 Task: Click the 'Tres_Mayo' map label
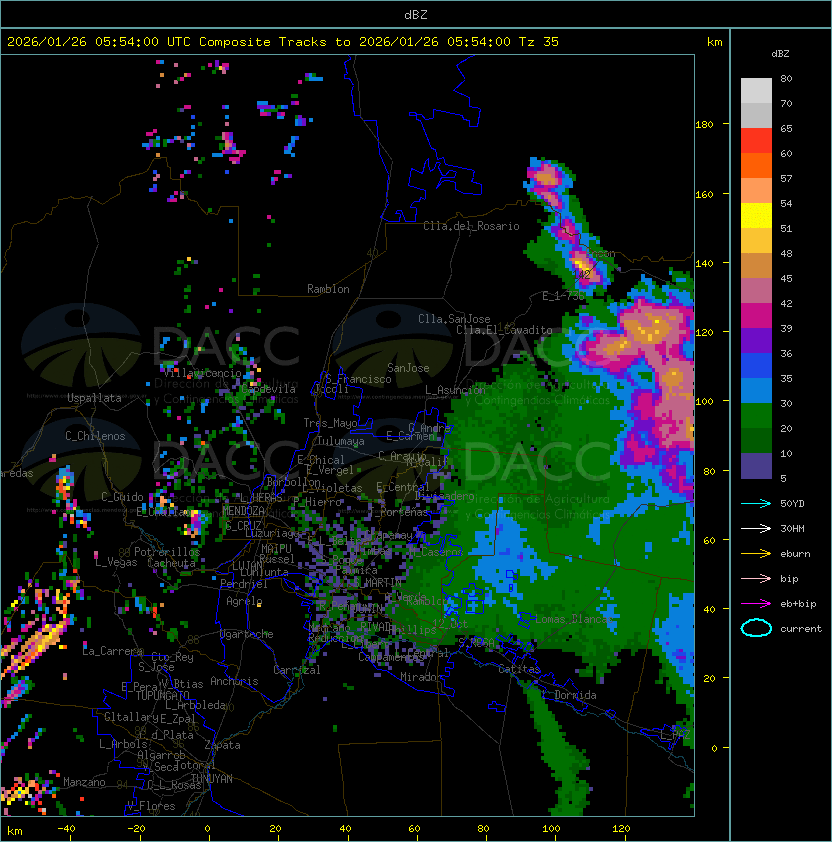pyautogui.click(x=330, y=423)
